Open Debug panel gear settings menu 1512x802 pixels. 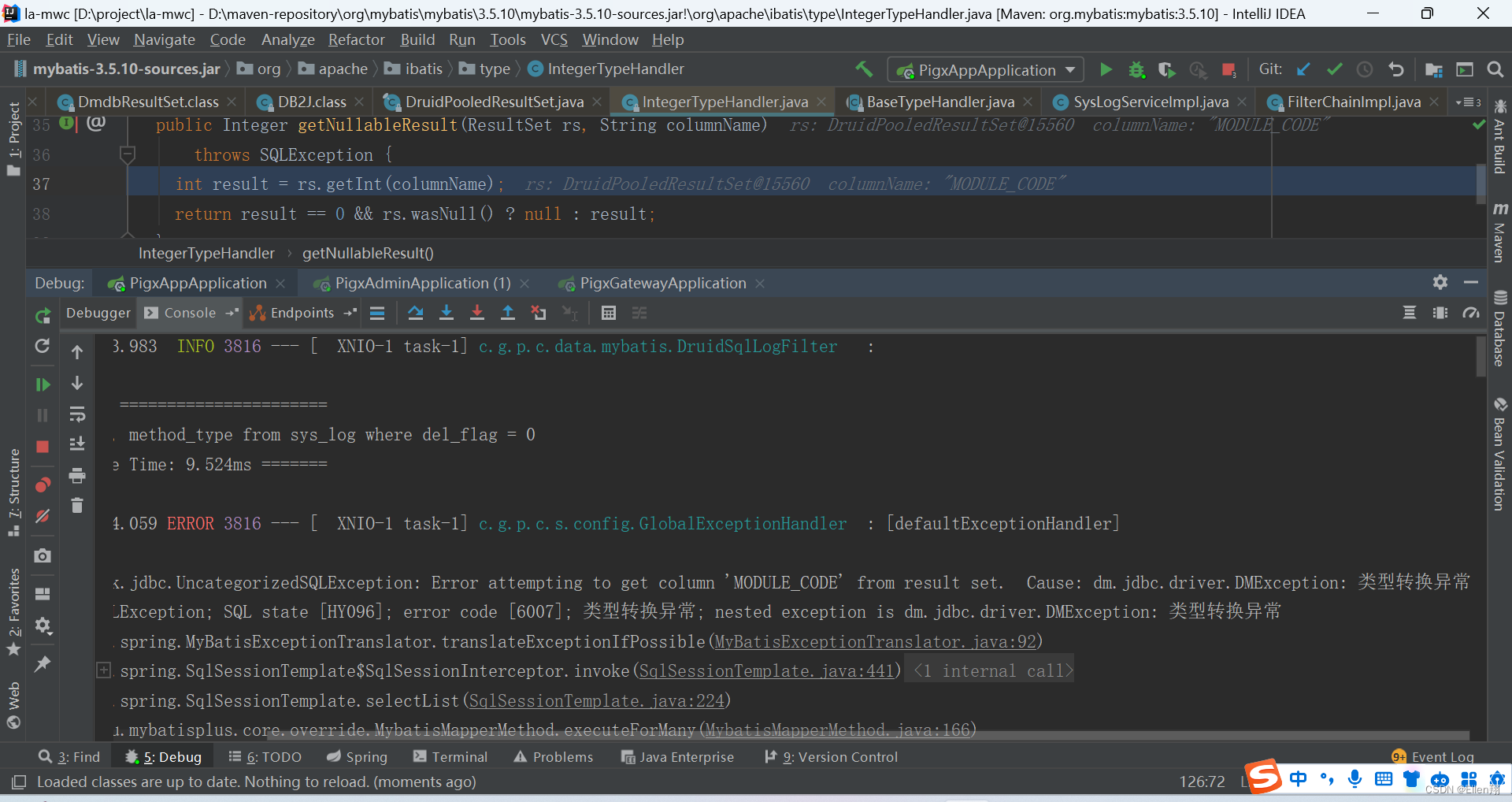[1440, 282]
